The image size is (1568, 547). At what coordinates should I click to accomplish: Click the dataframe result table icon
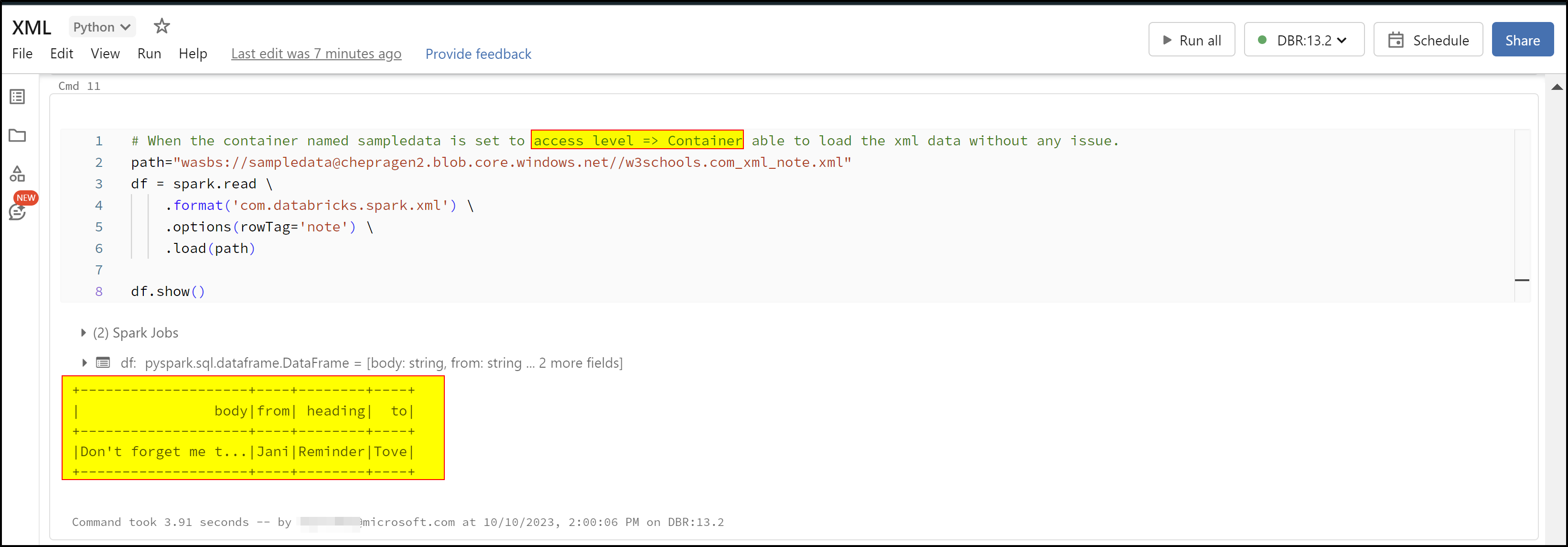pos(104,362)
